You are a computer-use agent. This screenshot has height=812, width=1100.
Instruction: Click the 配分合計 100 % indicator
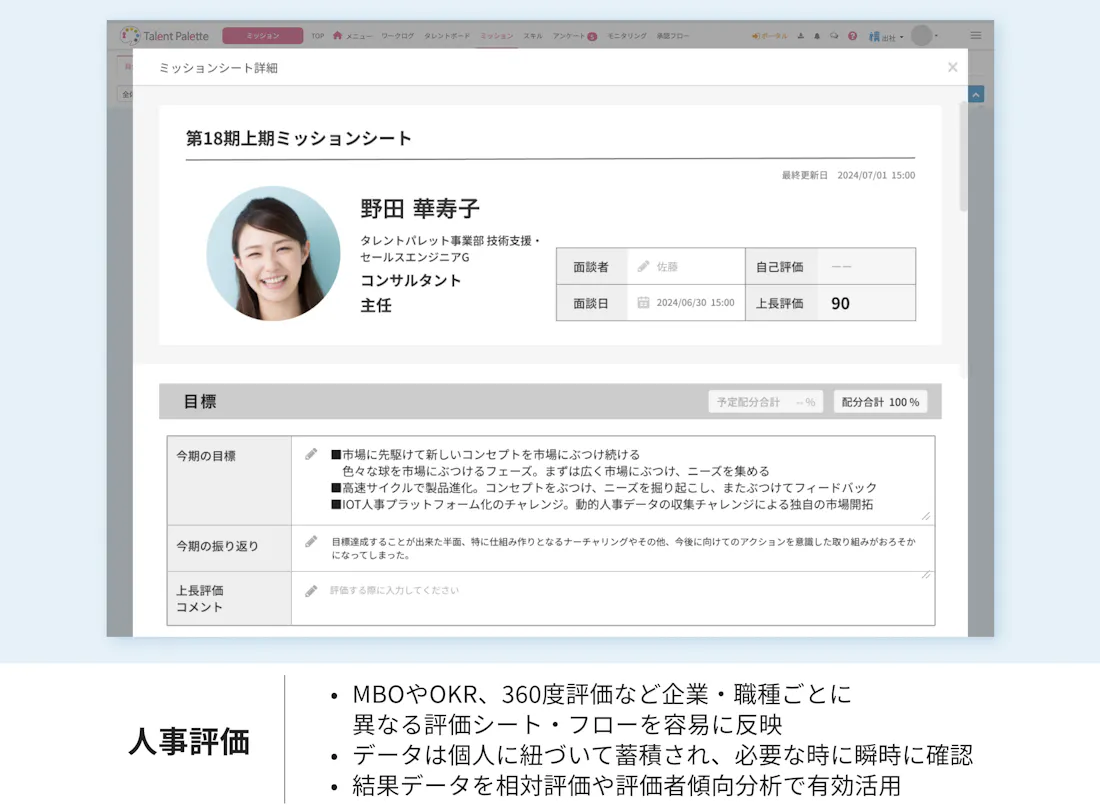[x=880, y=402]
